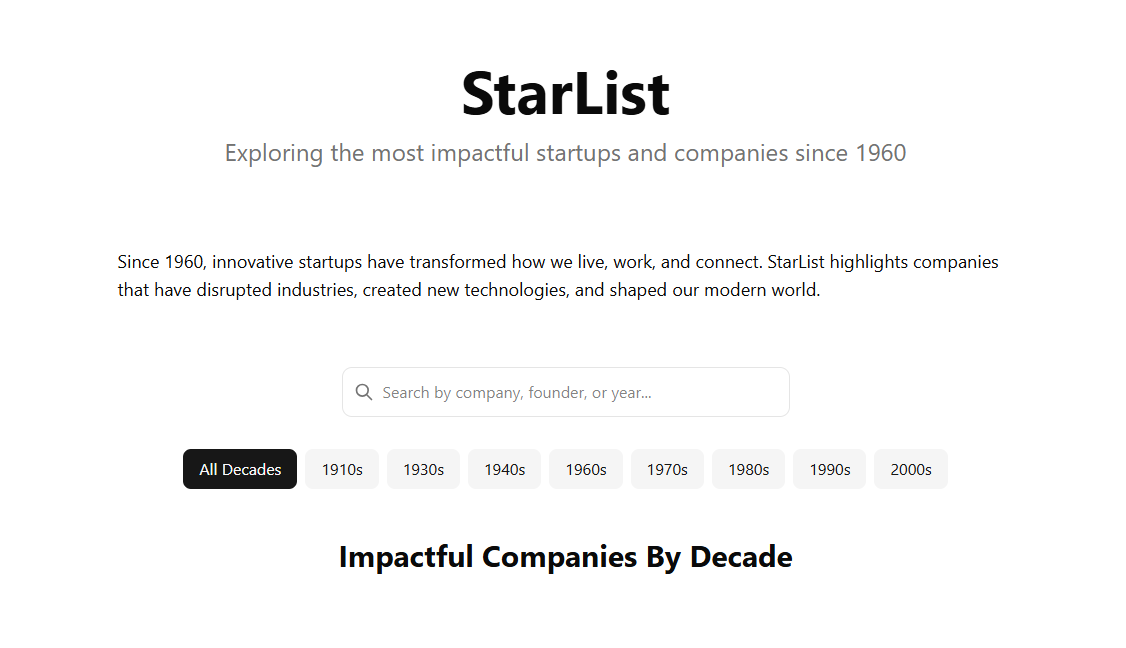Viewport: 1126px width, 648px height.
Task: Click the leftmost highlighted filter chip
Action: [x=239, y=469]
